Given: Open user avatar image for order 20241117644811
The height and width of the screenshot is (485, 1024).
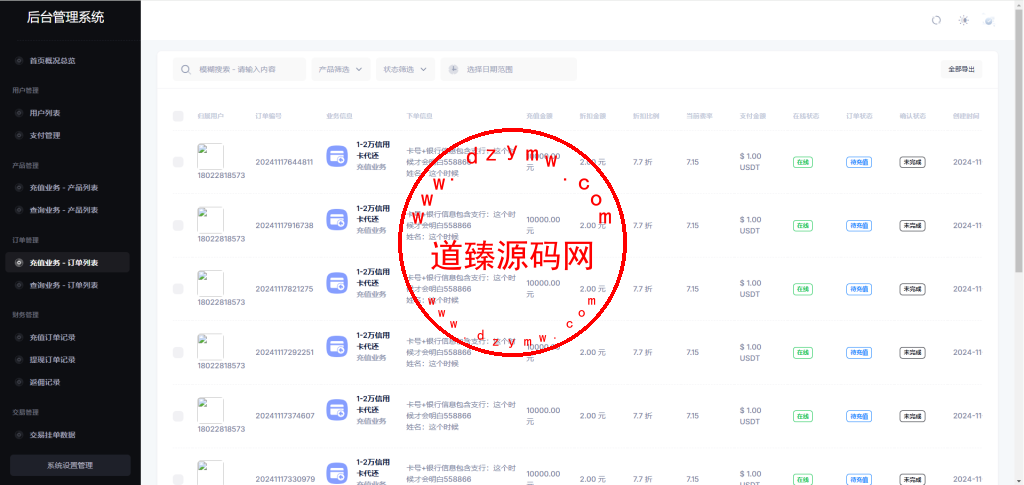Looking at the screenshot, I should click(210, 157).
